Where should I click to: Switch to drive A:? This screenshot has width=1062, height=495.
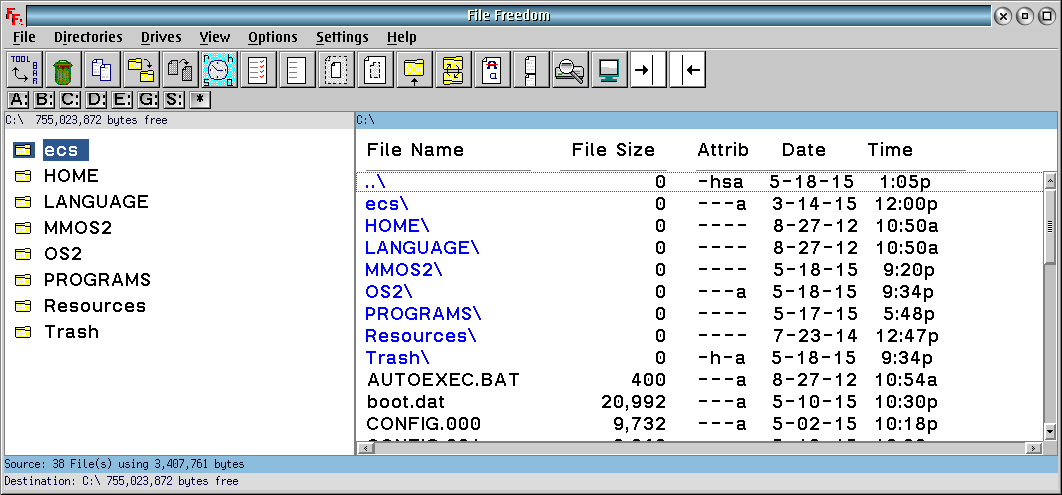[18, 99]
